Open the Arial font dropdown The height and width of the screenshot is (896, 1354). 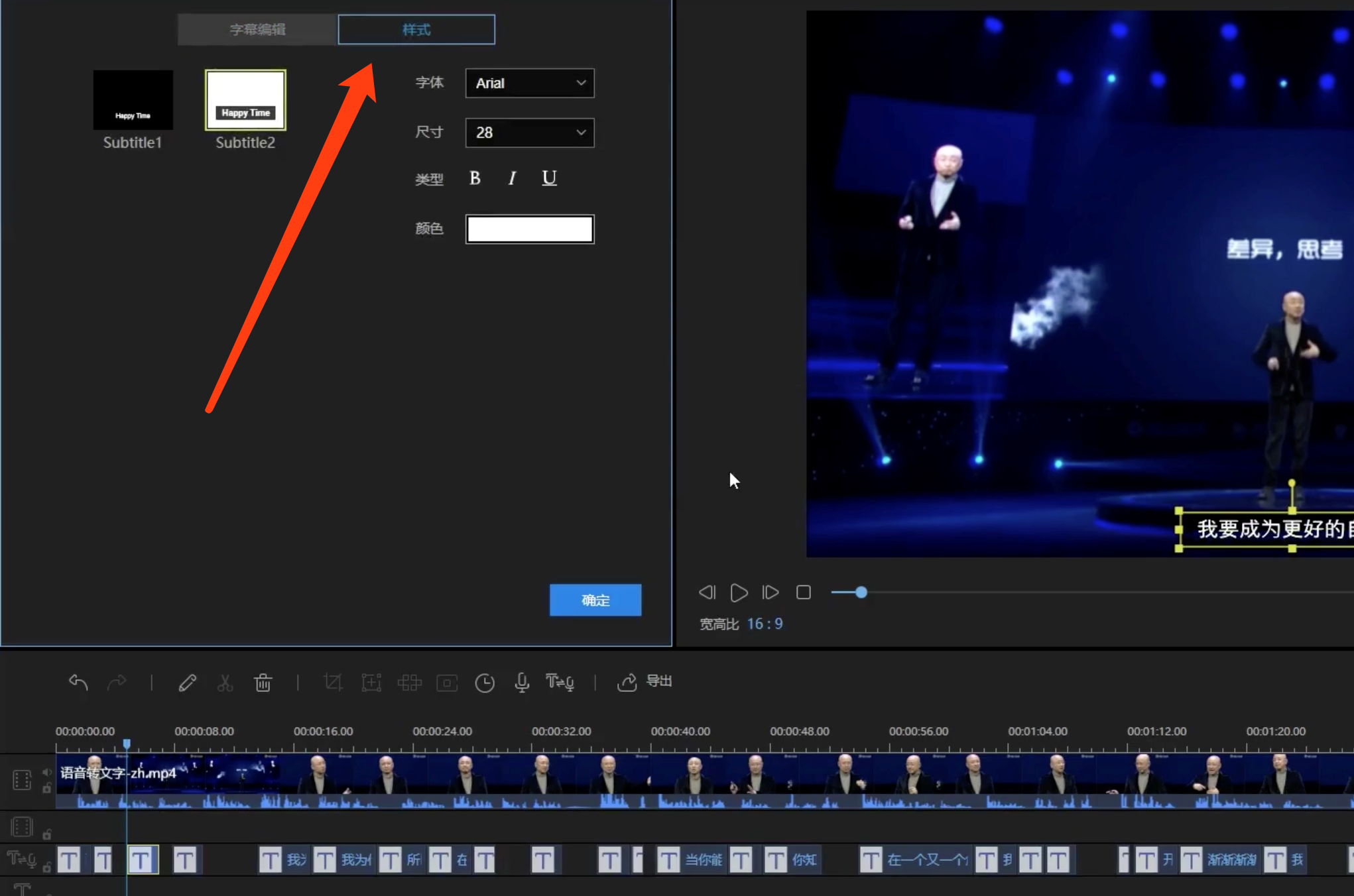[x=530, y=84]
